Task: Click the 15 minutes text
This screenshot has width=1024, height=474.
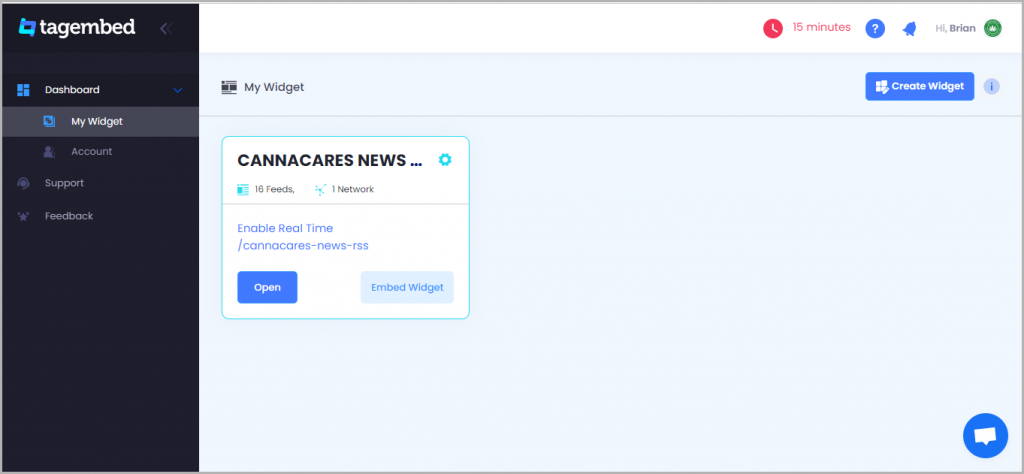Action: (822, 27)
